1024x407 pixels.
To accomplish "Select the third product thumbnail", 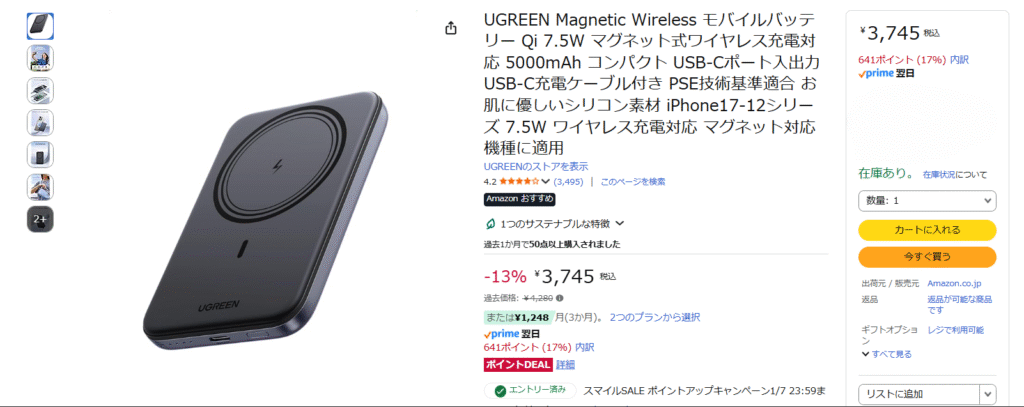I will click(x=40, y=91).
